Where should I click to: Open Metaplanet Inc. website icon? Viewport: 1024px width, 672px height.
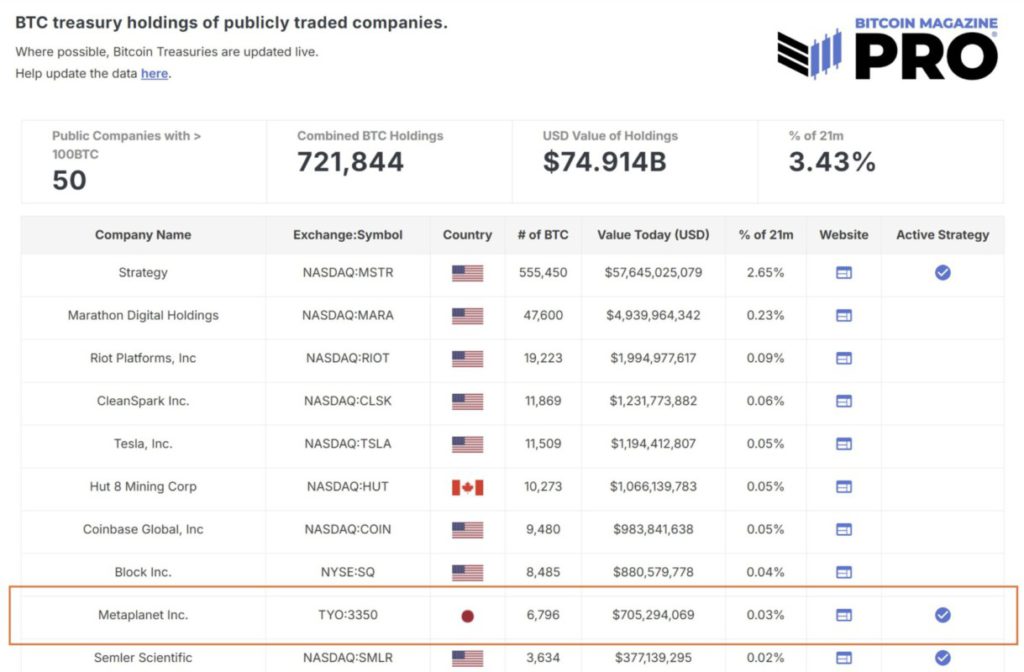[844, 615]
